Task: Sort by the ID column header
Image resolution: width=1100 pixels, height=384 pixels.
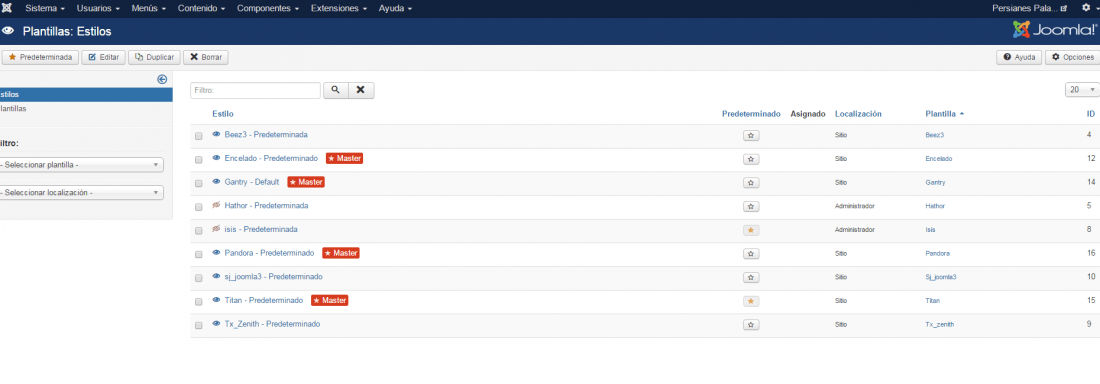Action: 1091,114
